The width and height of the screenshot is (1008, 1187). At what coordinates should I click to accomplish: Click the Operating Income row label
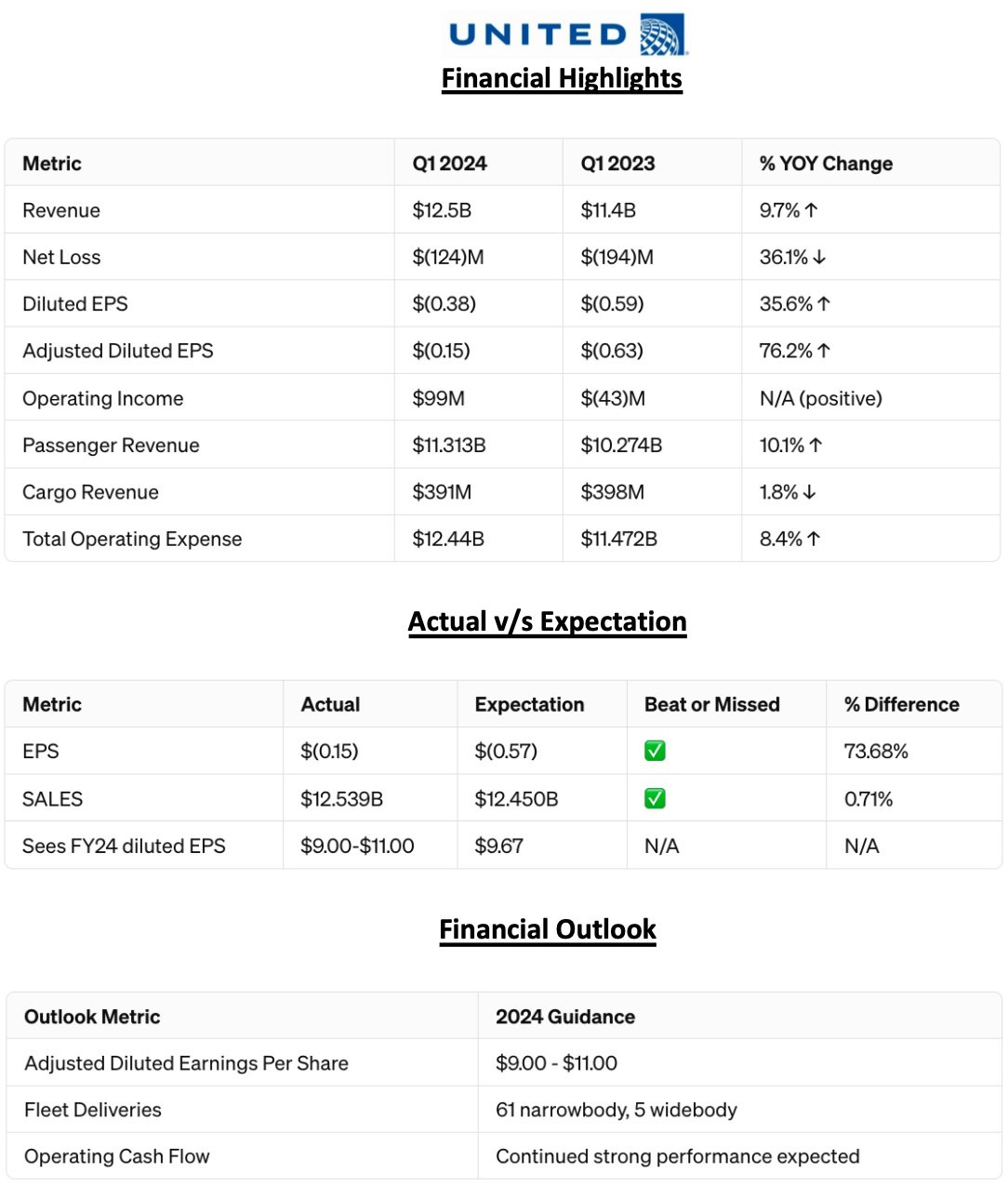pos(103,398)
